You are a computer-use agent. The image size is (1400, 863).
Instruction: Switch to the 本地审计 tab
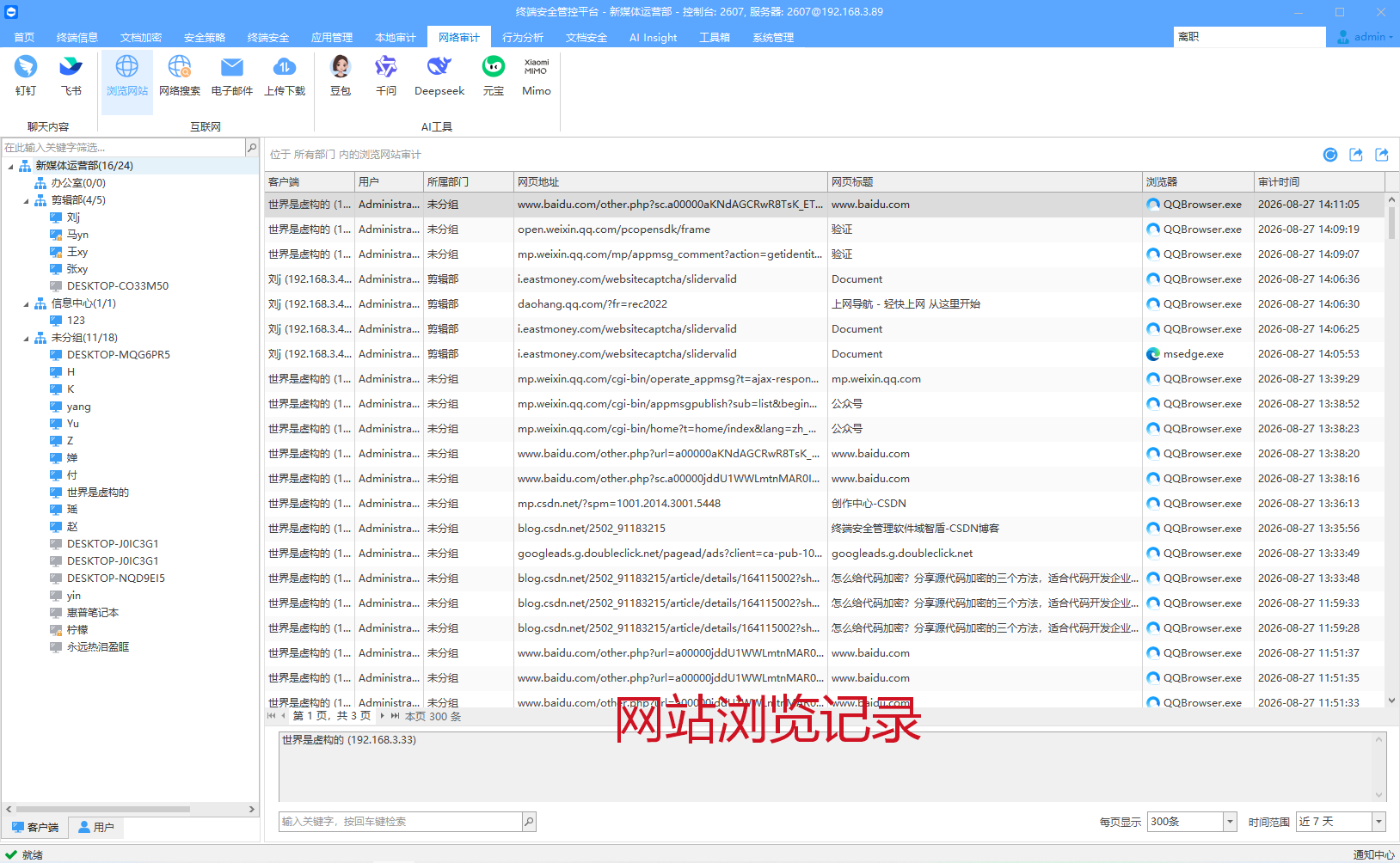point(396,37)
